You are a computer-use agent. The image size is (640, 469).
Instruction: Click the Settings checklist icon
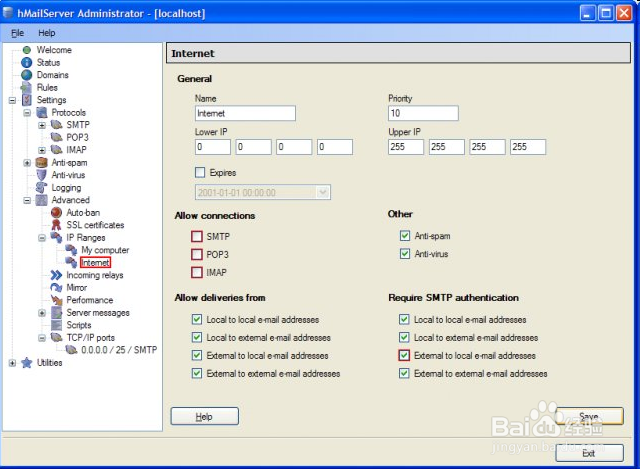[27, 100]
